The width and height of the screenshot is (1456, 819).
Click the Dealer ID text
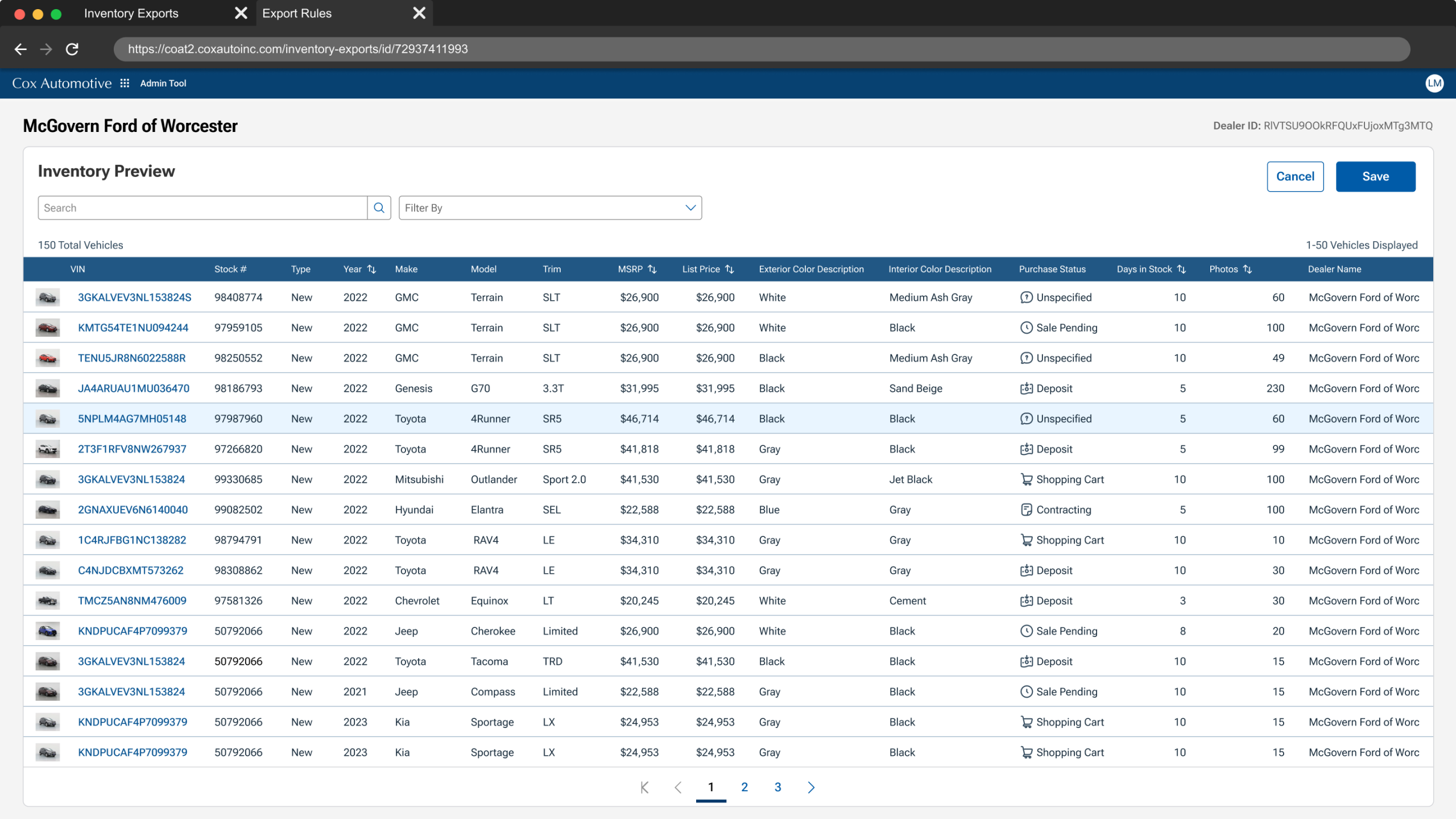(1322, 126)
